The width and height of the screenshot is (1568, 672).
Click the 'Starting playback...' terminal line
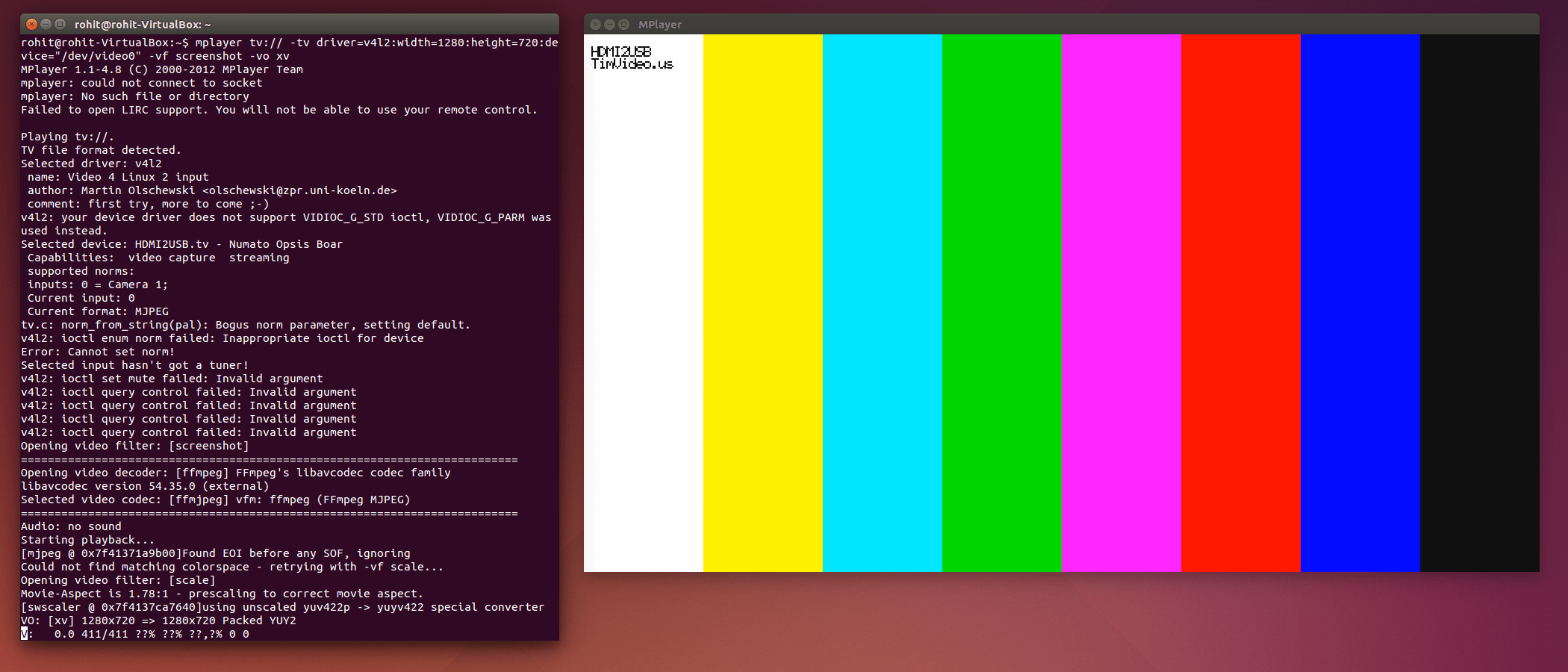click(87, 540)
